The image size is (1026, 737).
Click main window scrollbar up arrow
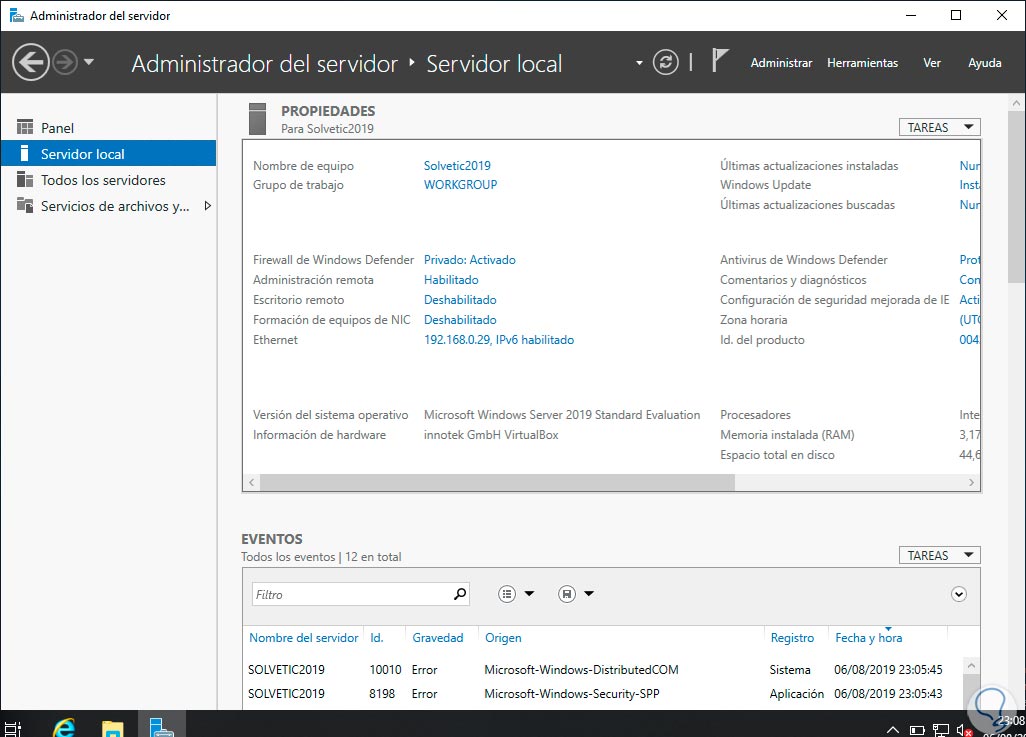click(x=1016, y=103)
